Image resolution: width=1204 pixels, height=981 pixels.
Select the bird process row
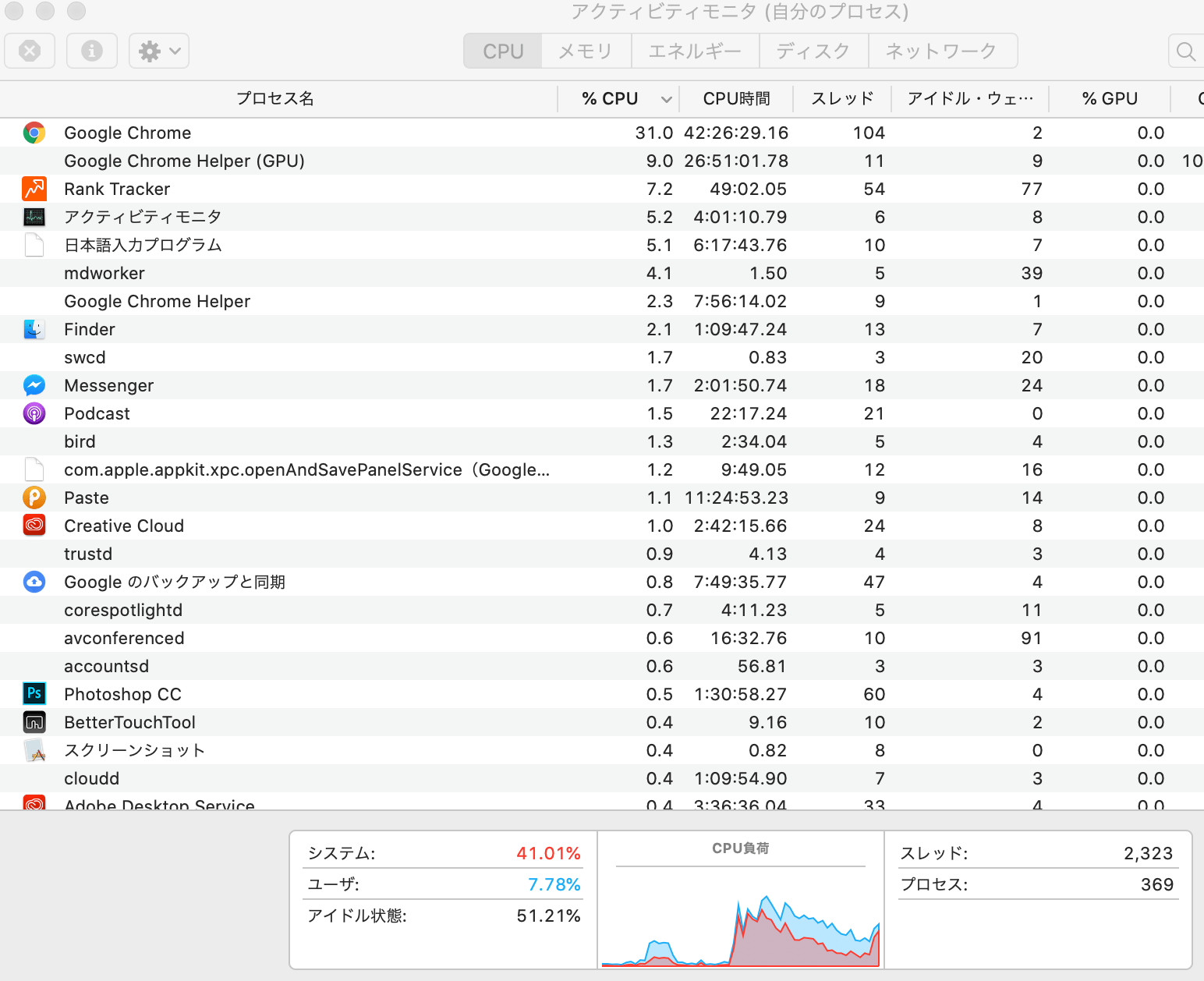(x=602, y=441)
